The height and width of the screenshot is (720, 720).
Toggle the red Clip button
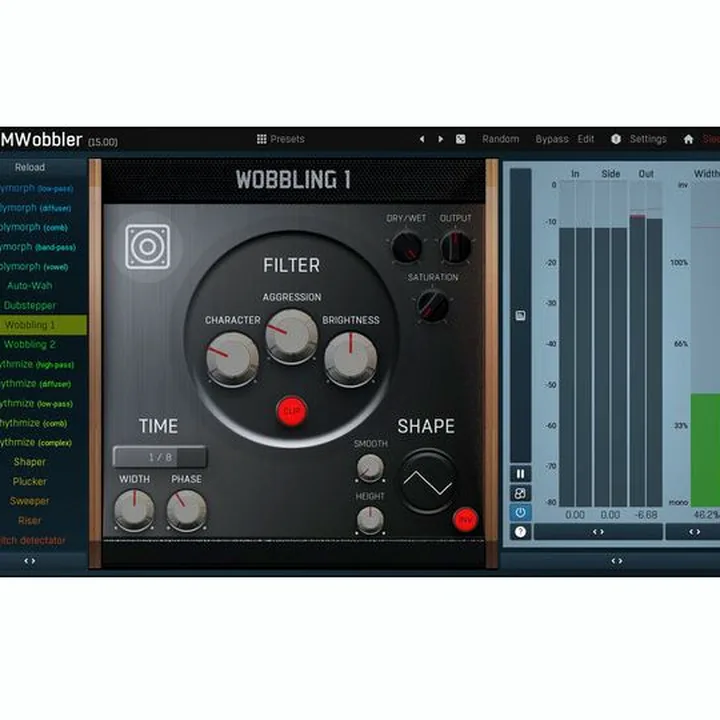291,411
